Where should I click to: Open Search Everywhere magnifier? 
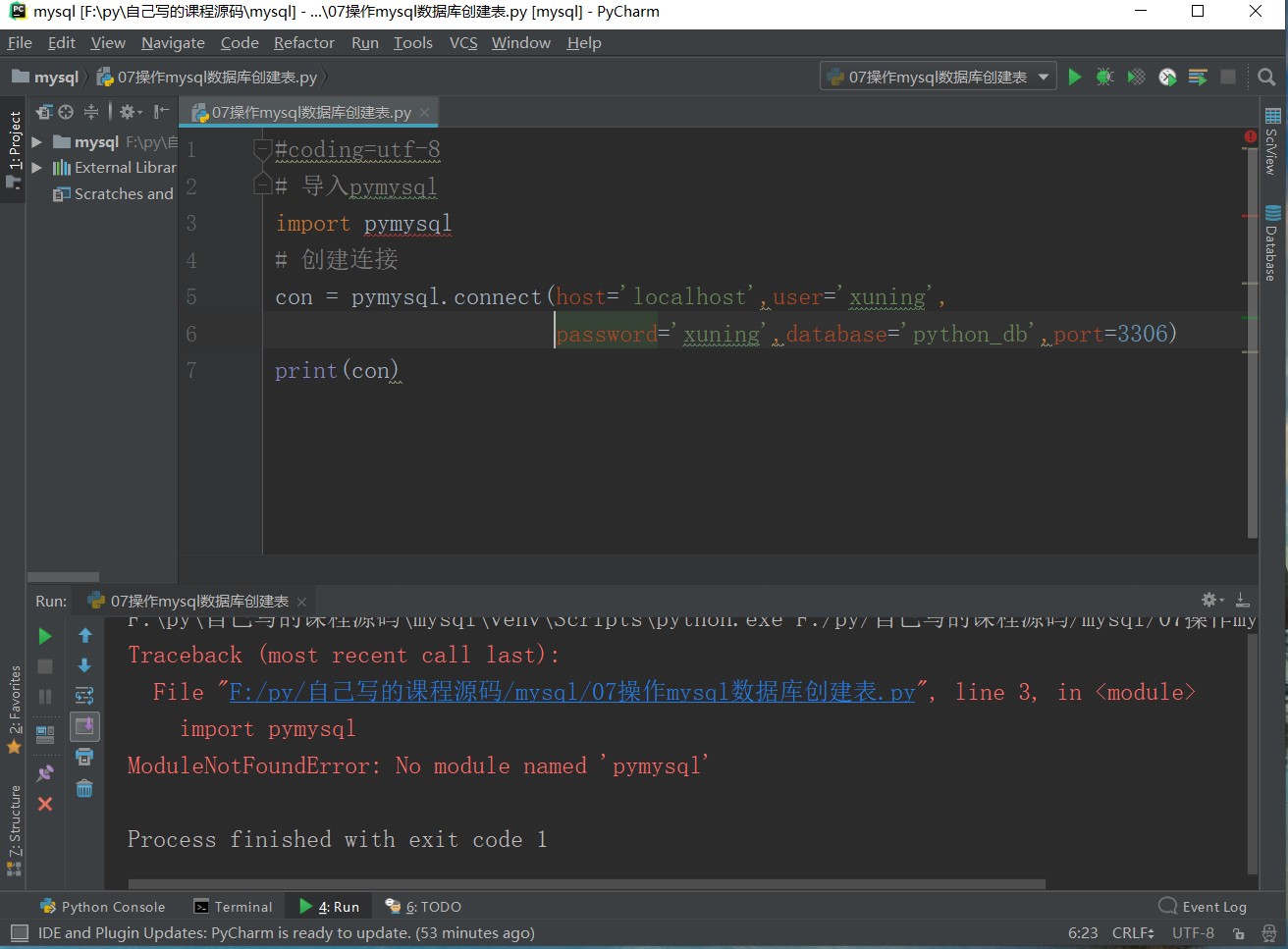(x=1266, y=77)
